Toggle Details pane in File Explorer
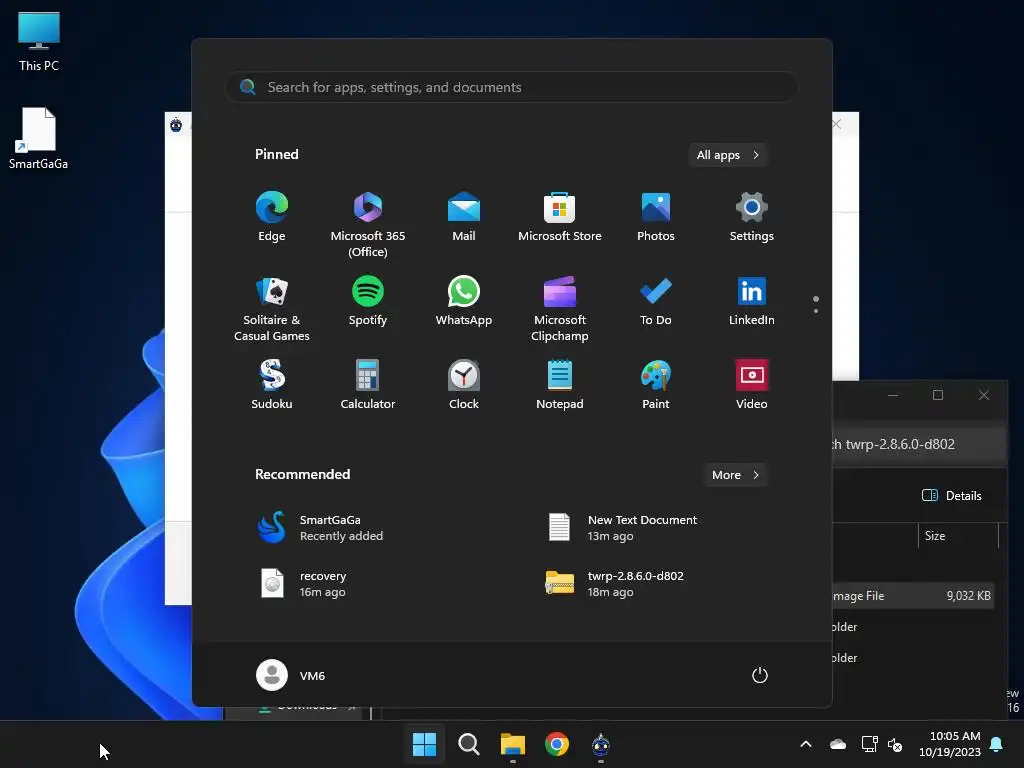1024x768 pixels. (x=952, y=496)
